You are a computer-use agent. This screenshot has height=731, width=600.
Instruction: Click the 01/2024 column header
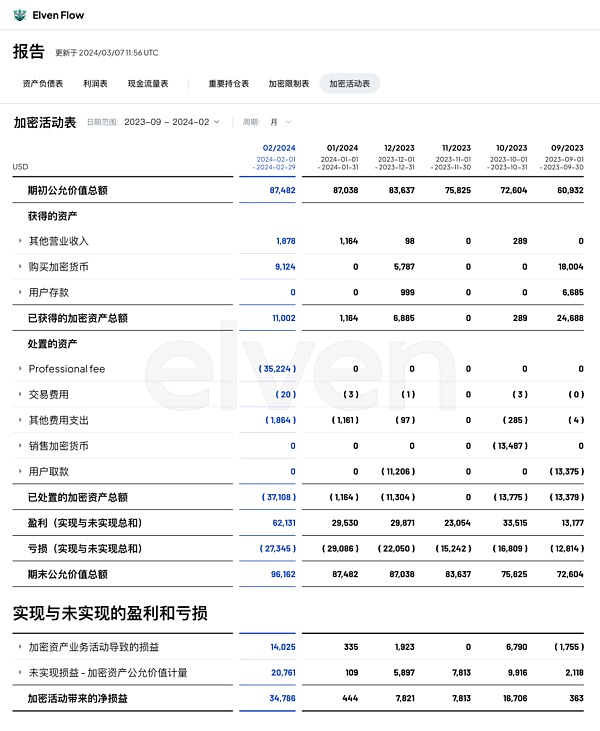point(342,148)
